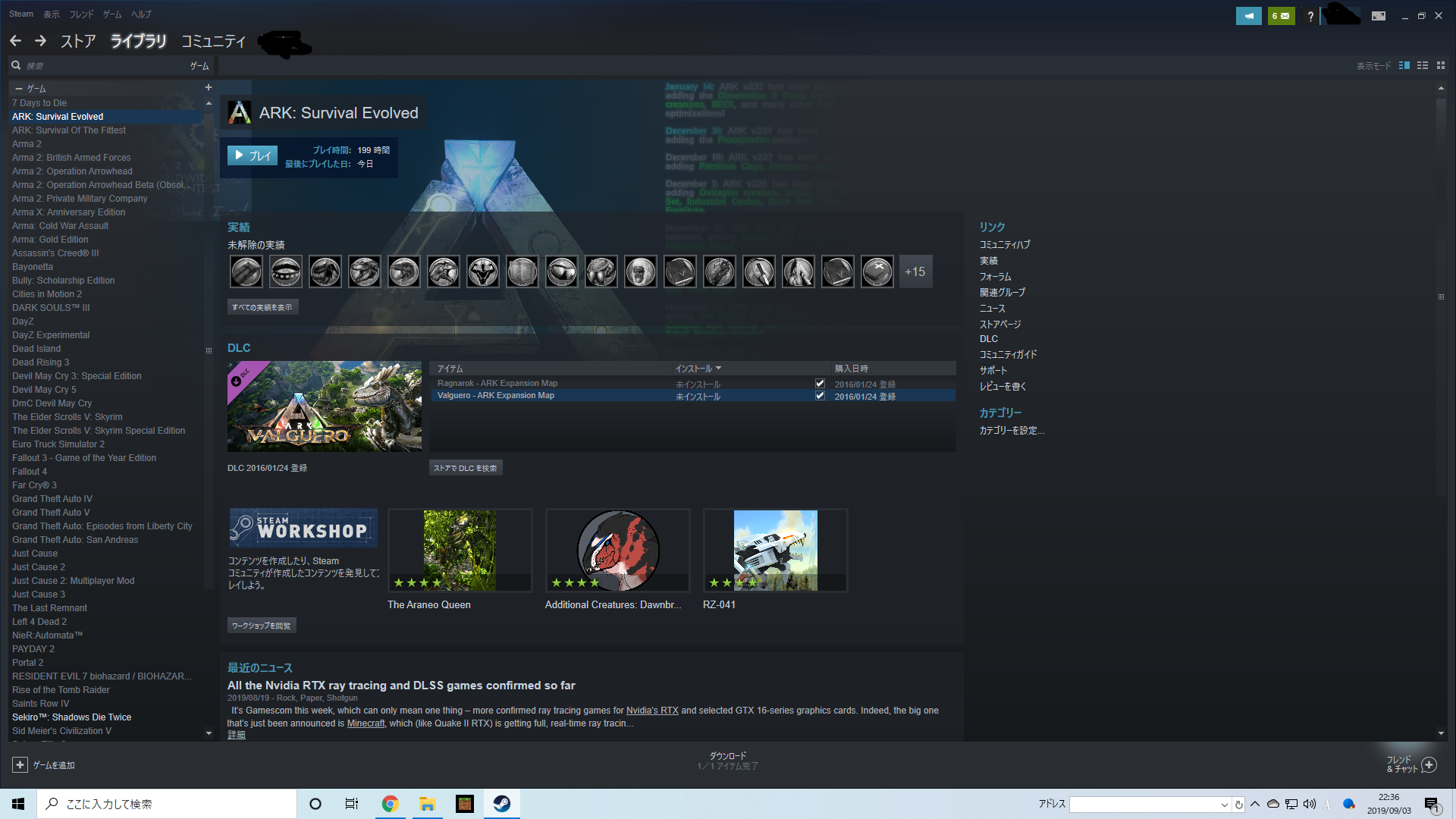Click the add game plus icon
1456x819 pixels.
pyautogui.click(x=20, y=765)
